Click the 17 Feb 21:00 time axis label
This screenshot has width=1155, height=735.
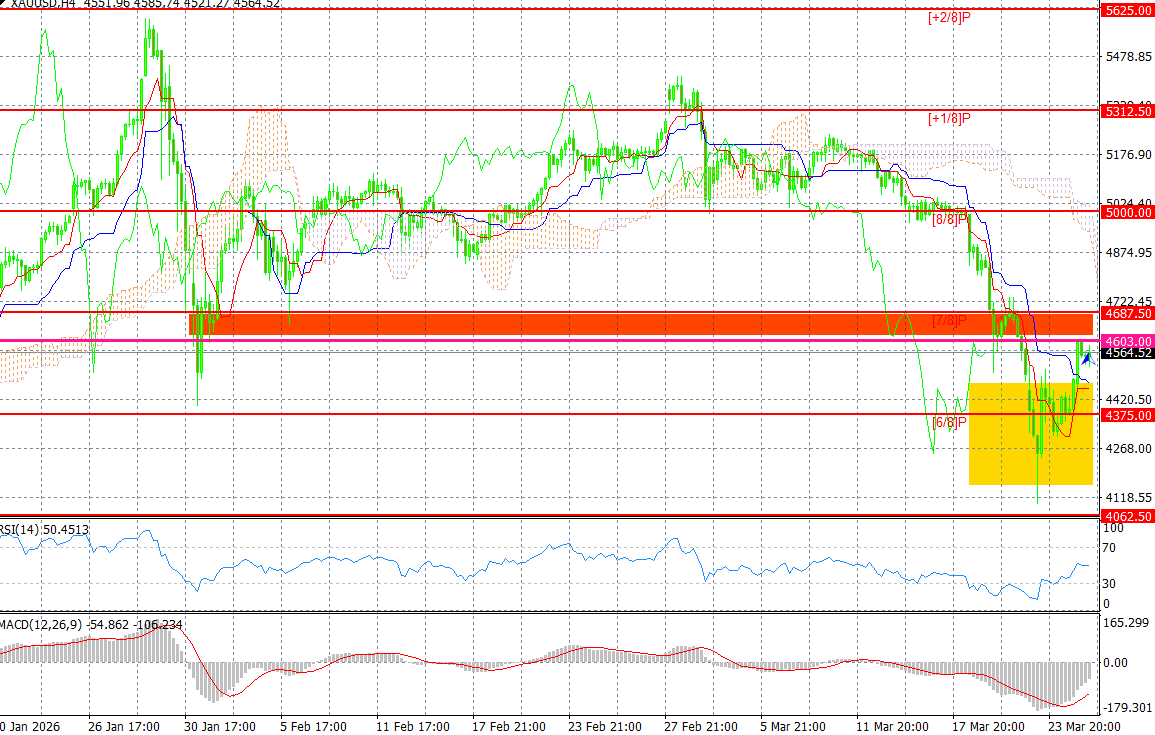click(x=509, y=726)
